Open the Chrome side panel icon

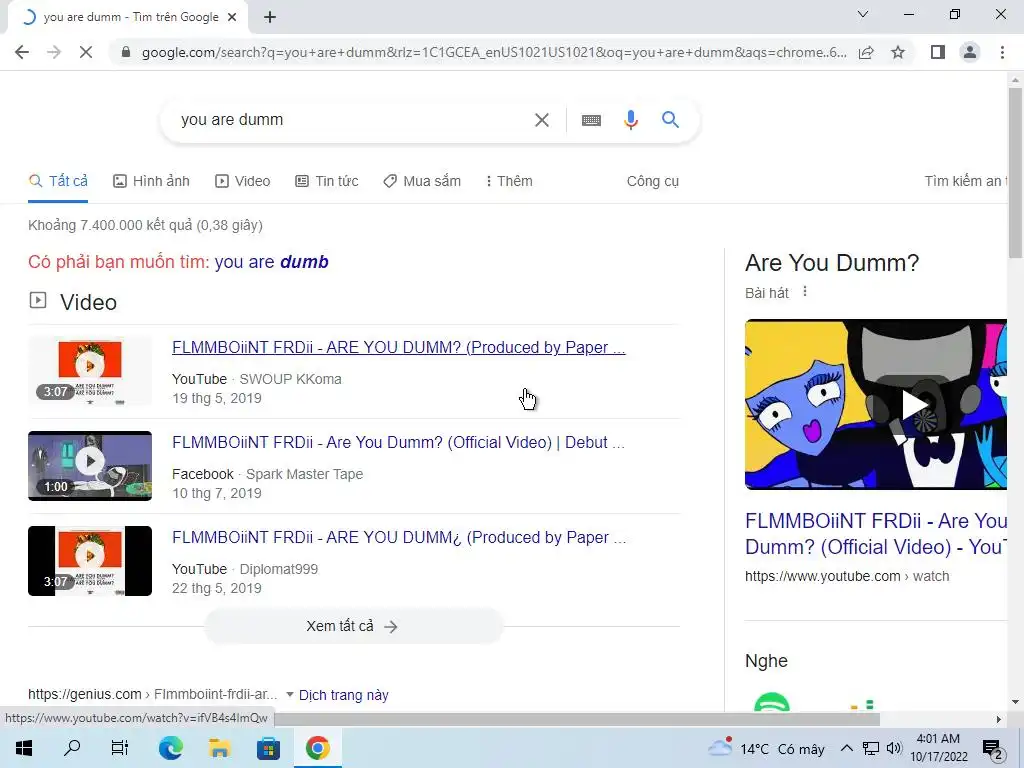938,52
